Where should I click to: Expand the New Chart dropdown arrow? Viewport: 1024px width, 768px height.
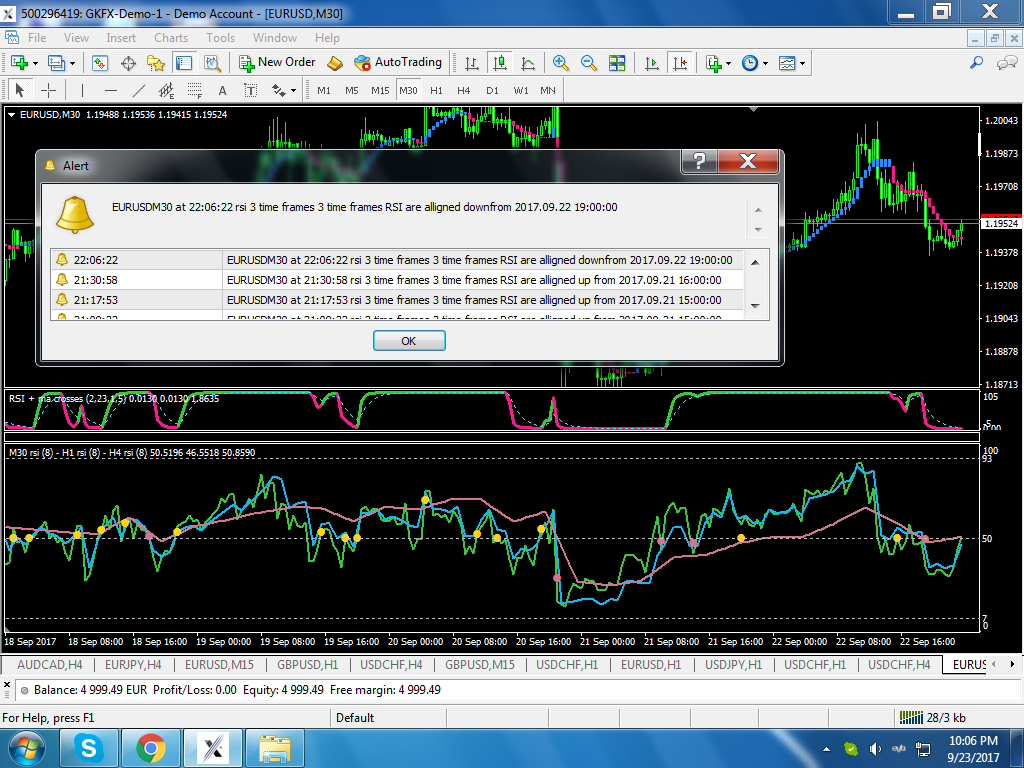click(x=35, y=63)
